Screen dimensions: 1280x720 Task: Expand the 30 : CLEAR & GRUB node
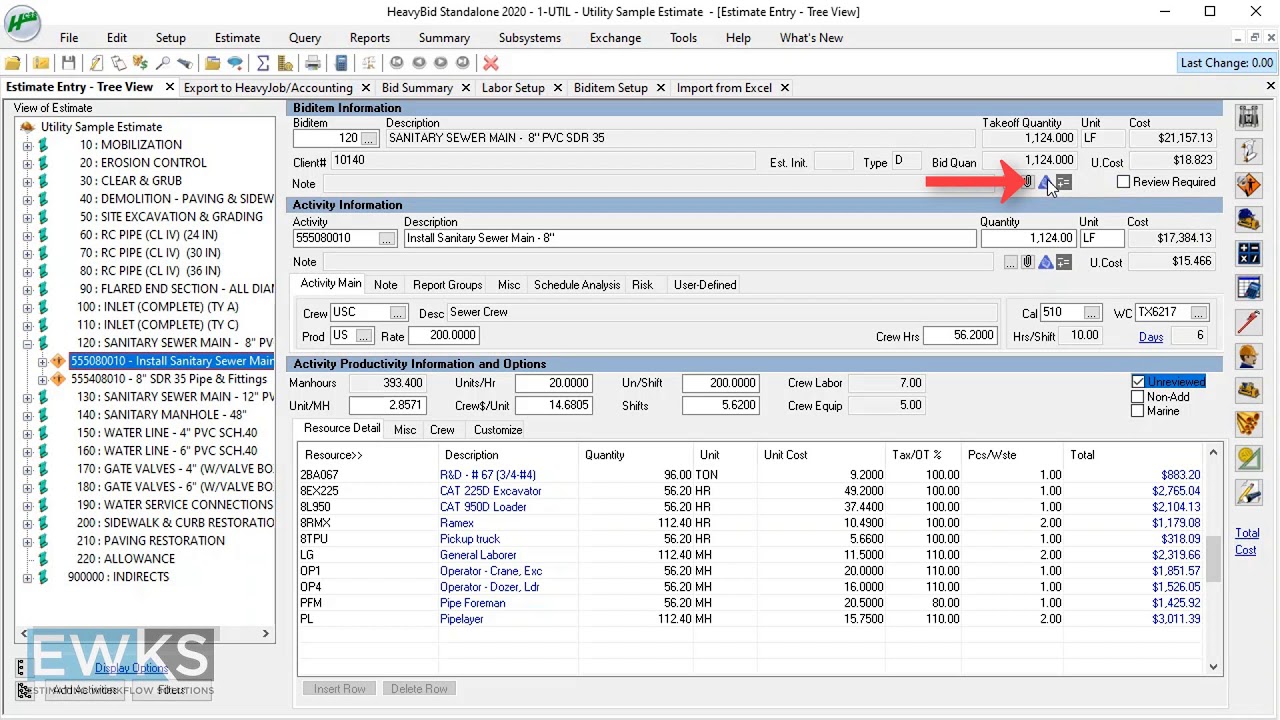(x=27, y=181)
